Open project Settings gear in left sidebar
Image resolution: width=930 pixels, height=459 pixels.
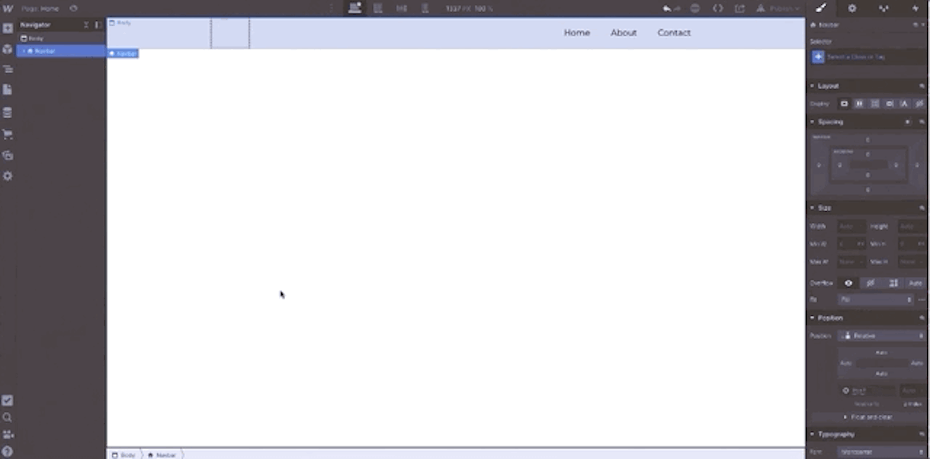click(x=7, y=176)
